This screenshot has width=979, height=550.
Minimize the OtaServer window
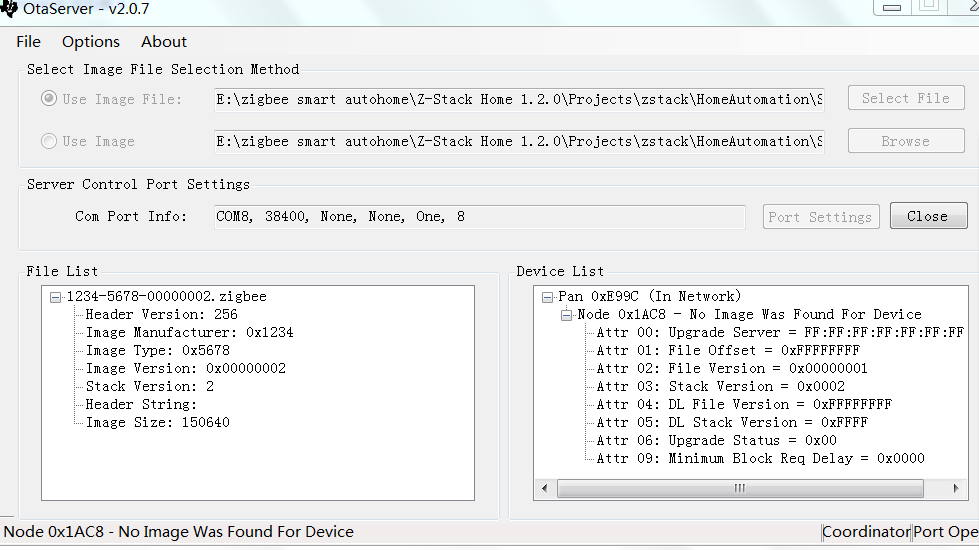point(892,7)
